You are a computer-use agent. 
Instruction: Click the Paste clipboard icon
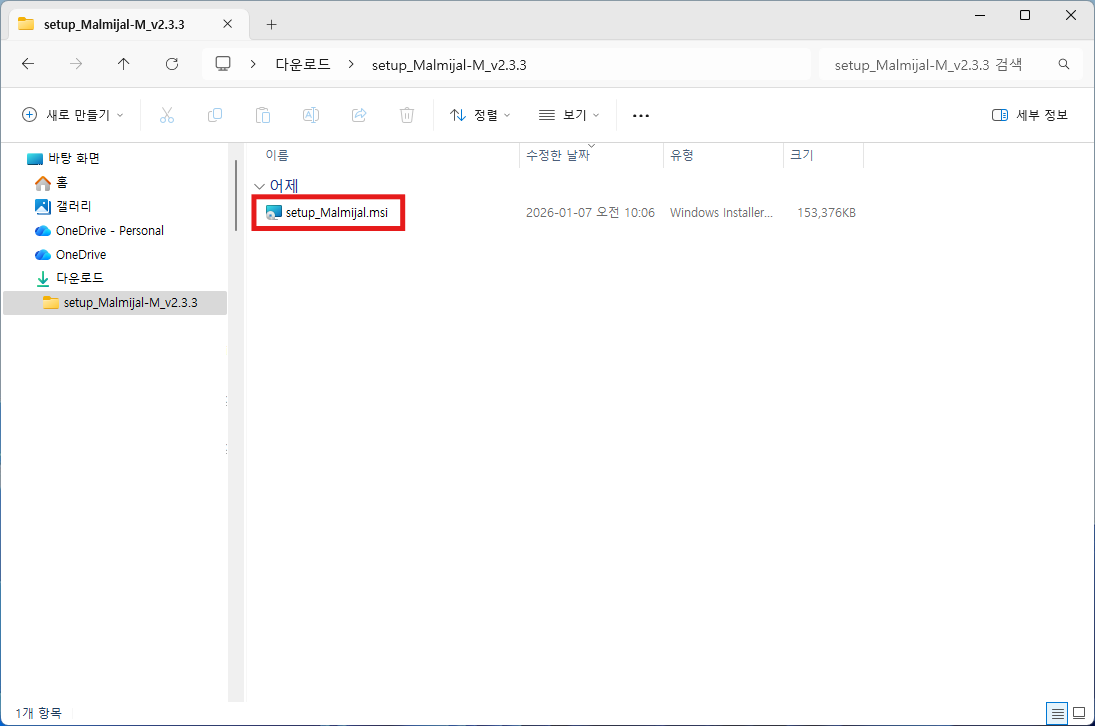click(x=263, y=115)
